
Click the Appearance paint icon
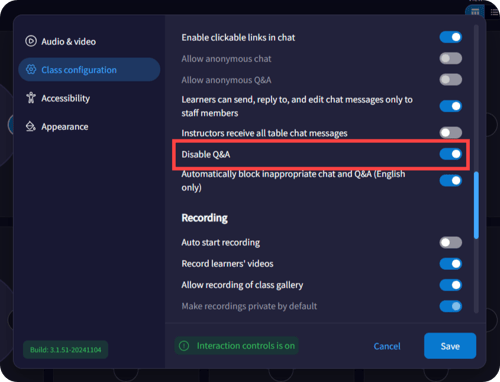click(x=31, y=126)
